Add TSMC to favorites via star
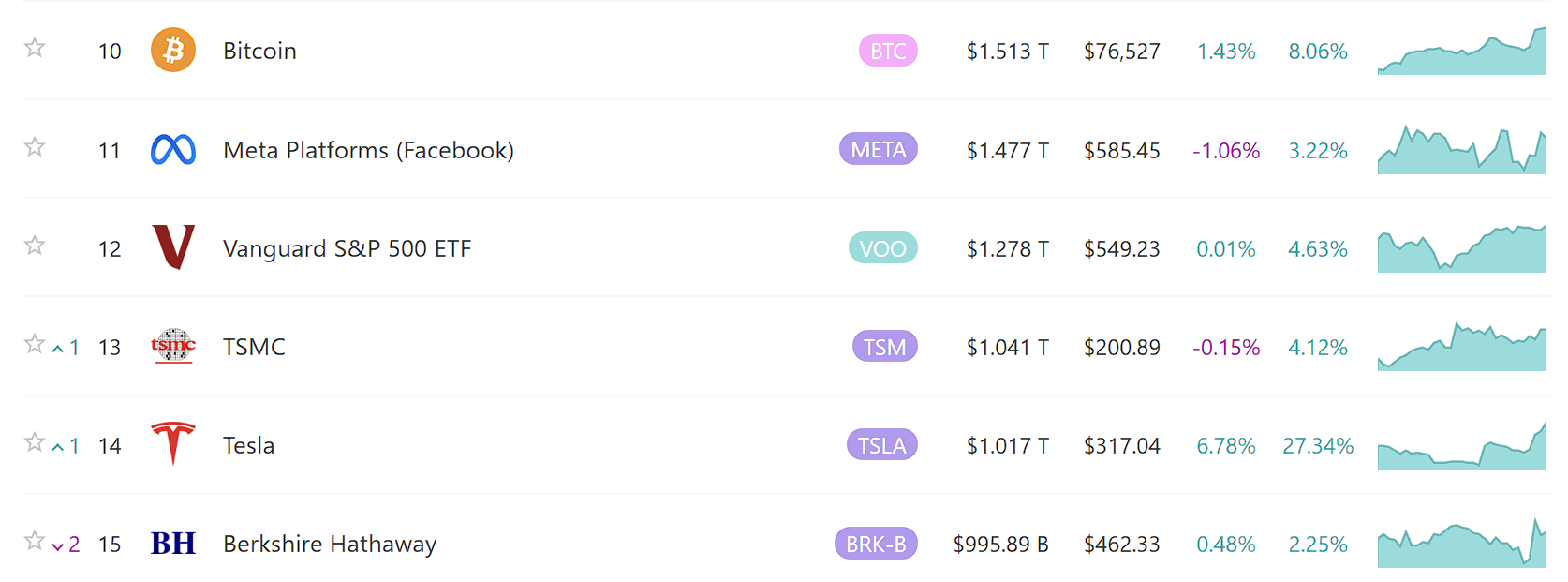Screen dimensions: 1568x582 pyautogui.click(x=35, y=344)
